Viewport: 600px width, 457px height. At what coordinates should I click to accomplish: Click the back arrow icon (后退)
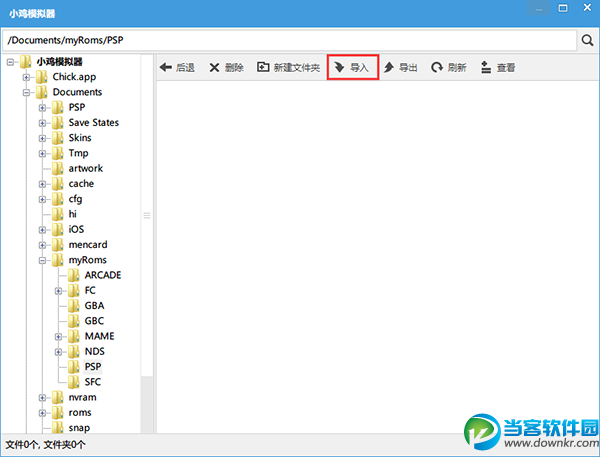166,67
